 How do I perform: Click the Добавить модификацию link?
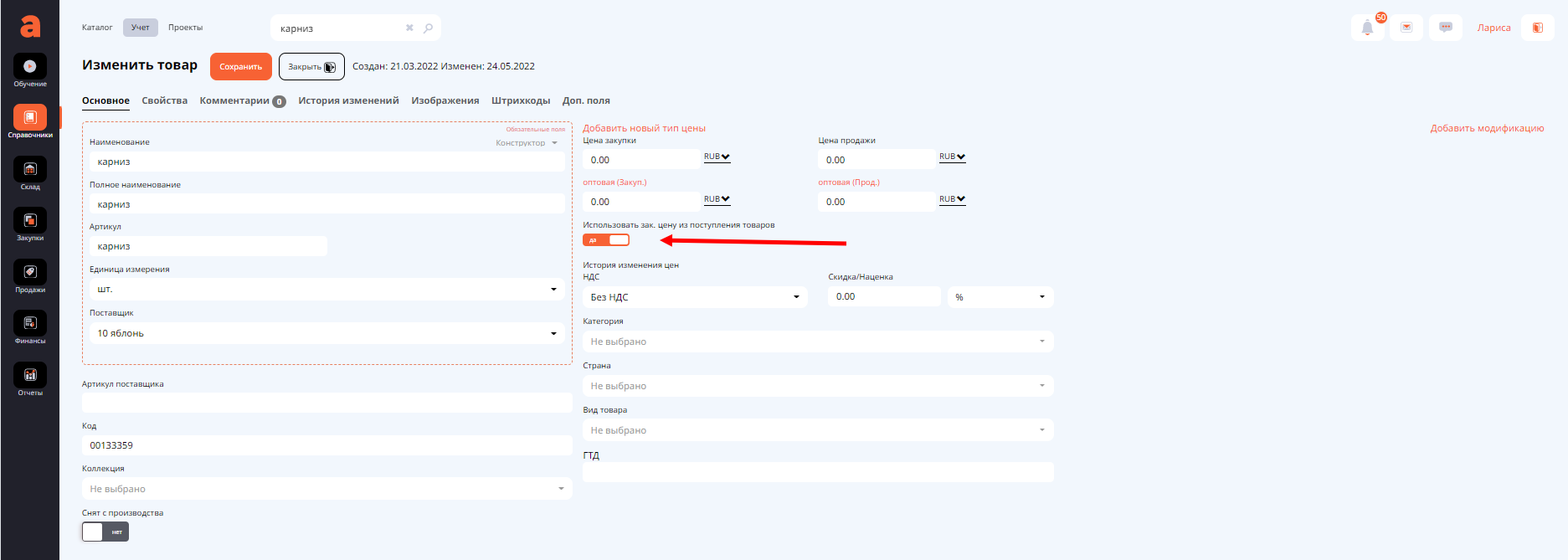[1487, 128]
